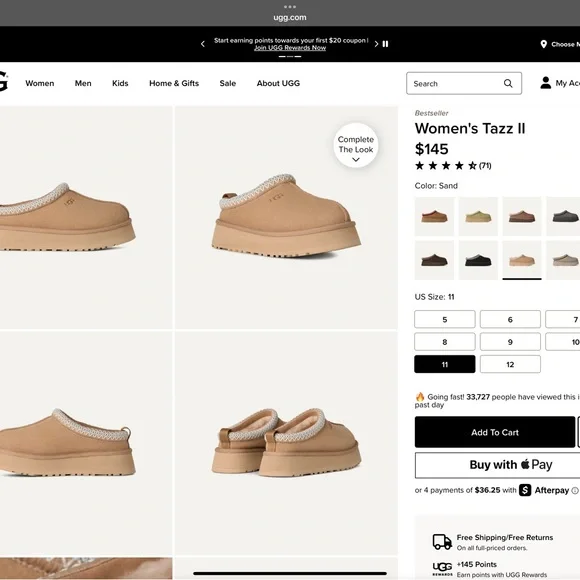Screen dimensions: 580x580
Task: Select the chestnut brown color swatch
Action: click(x=434, y=216)
